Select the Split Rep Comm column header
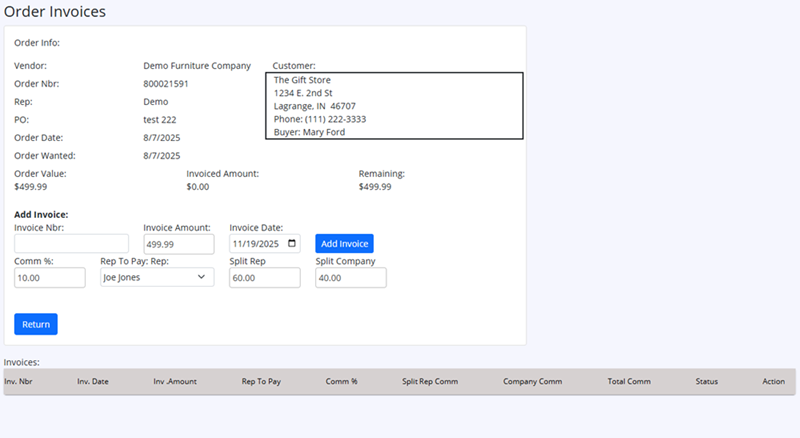The height and width of the screenshot is (438, 800). (x=430, y=382)
